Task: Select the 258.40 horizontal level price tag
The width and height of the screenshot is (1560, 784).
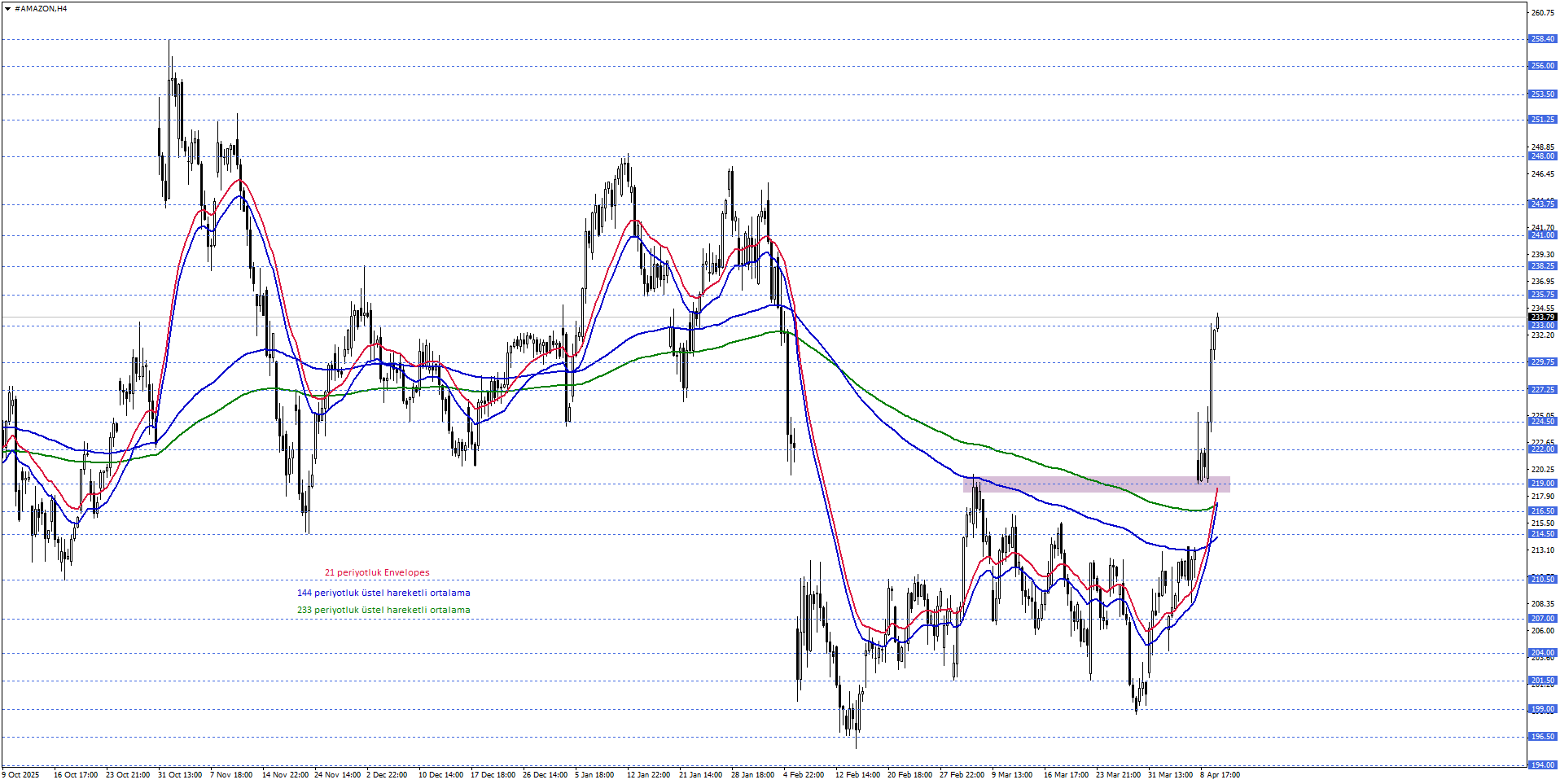Action: (x=1542, y=39)
